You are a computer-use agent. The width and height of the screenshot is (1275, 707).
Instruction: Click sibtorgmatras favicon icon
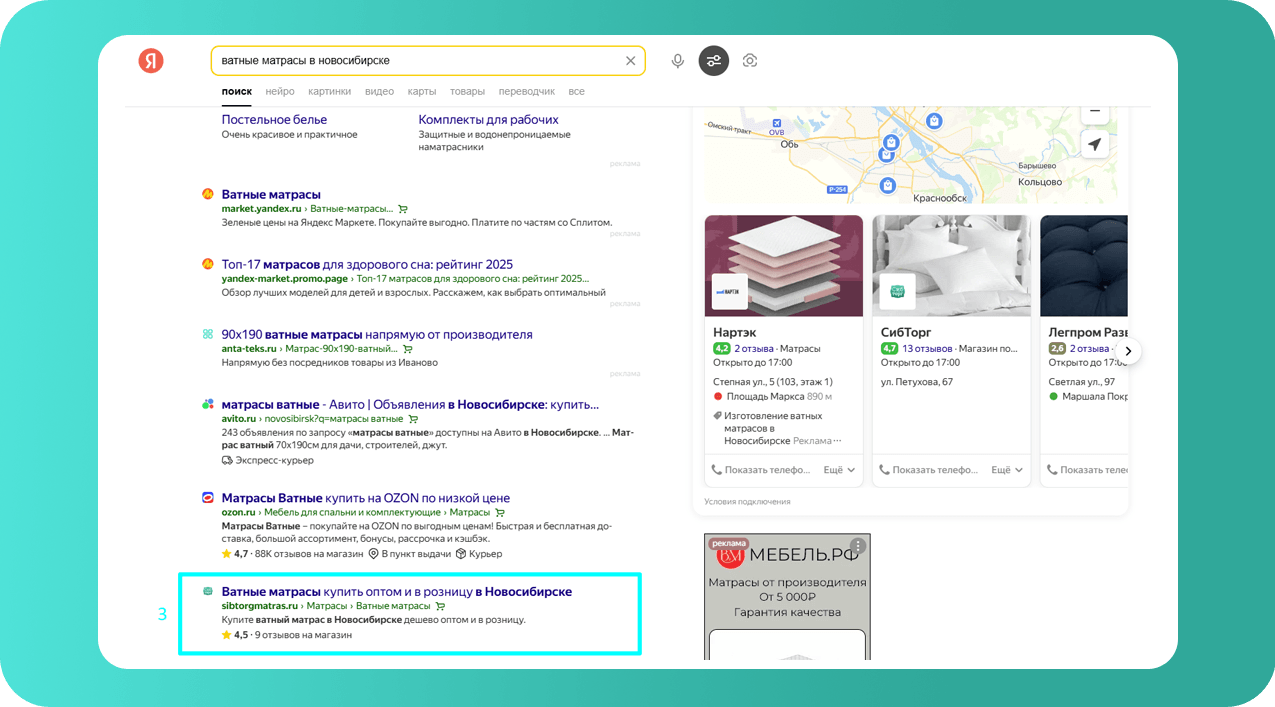(x=208, y=591)
